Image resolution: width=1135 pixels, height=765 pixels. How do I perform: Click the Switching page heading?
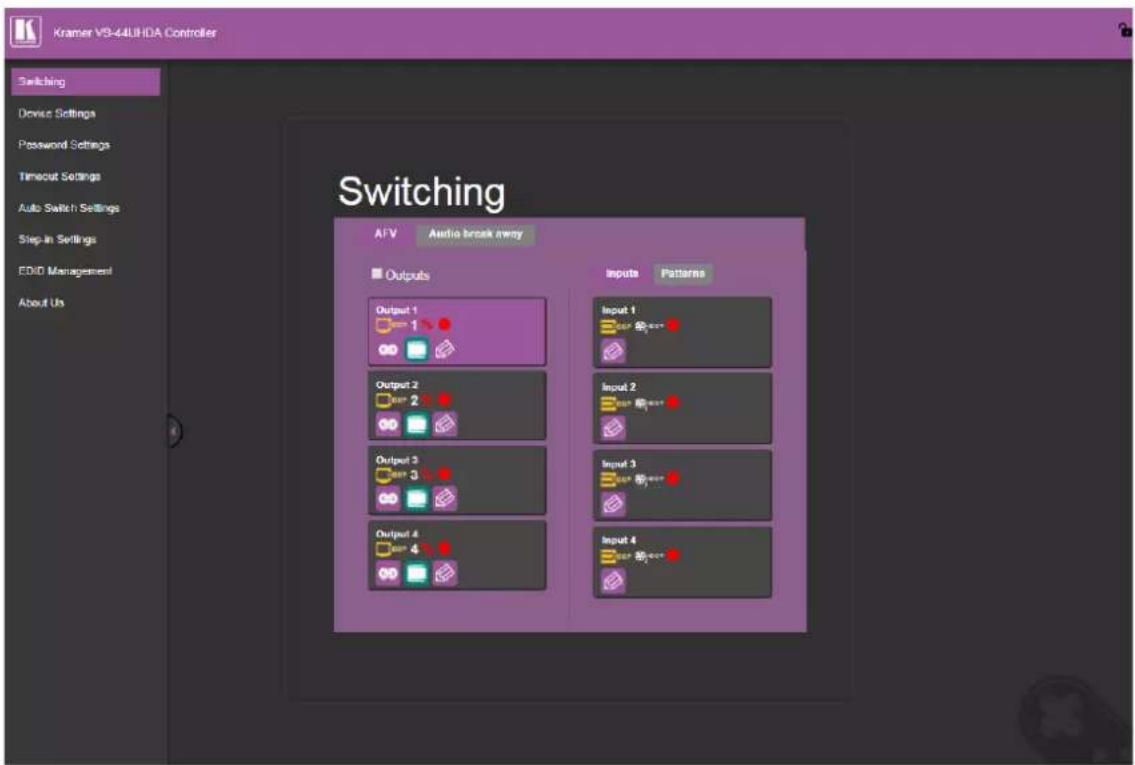[x=421, y=192]
